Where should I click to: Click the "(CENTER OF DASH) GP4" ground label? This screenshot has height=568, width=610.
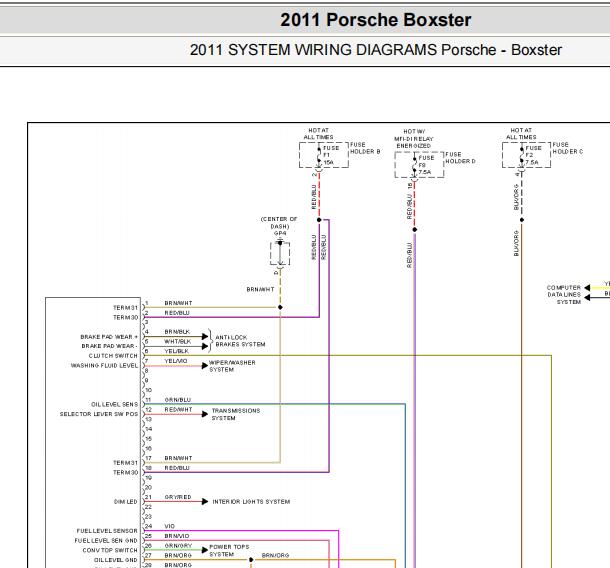[279, 226]
